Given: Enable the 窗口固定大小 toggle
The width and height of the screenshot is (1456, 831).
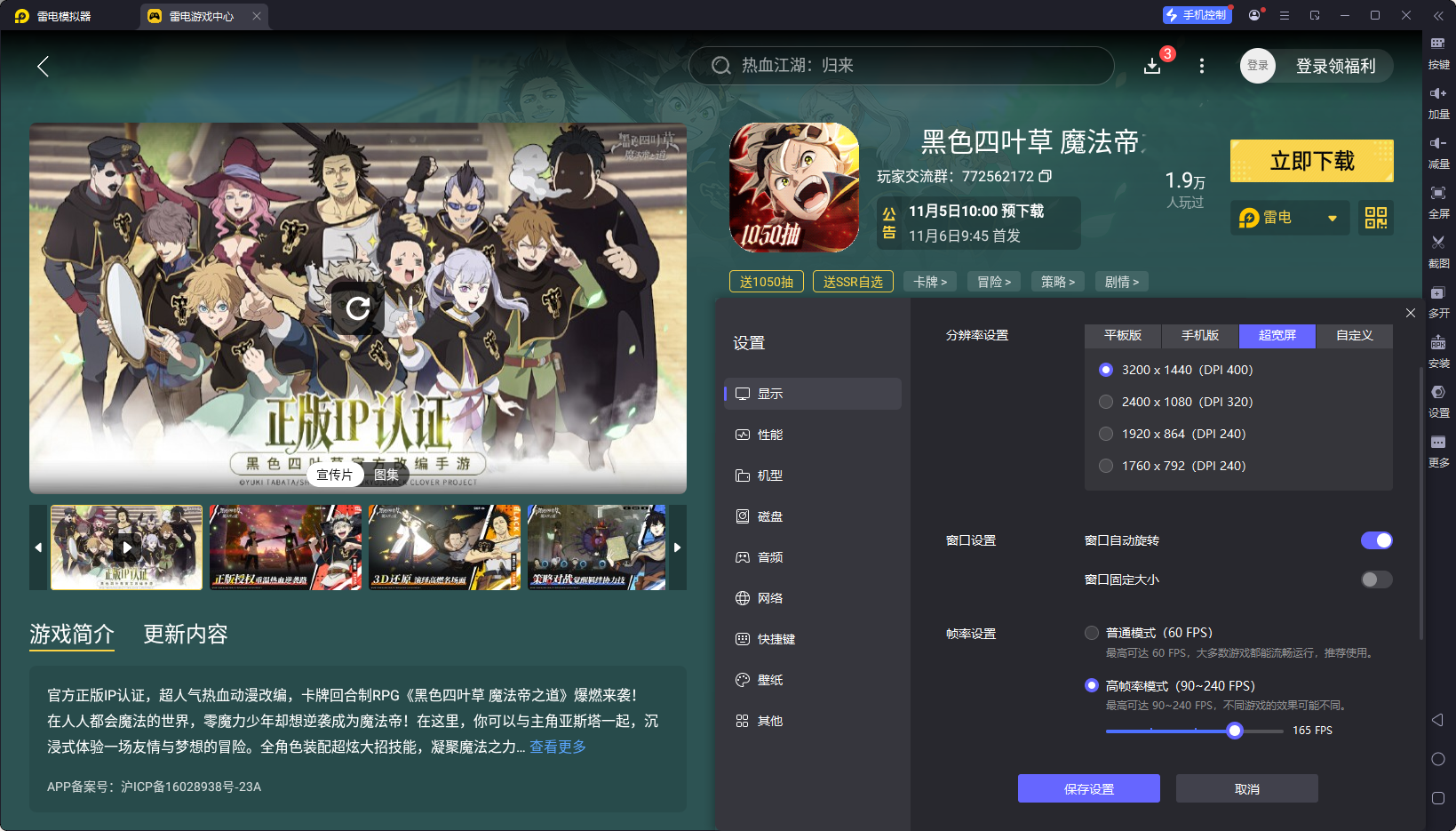Looking at the screenshot, I should [x=1374, y=579].
